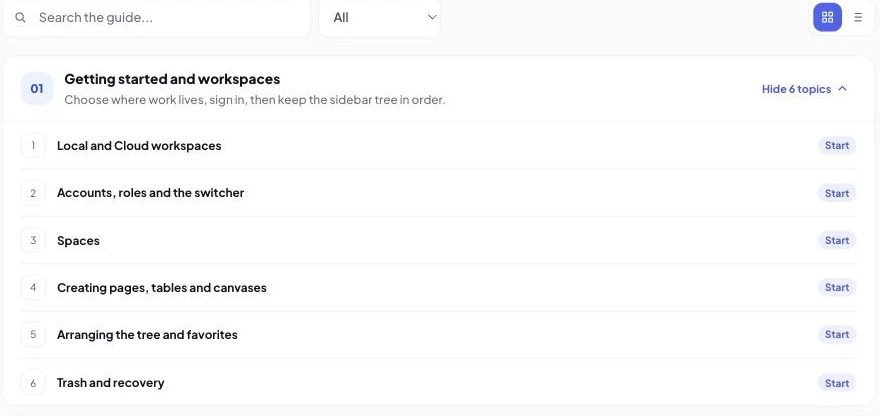The image size is (880, 416).
Task: Select the 01 section number badge
Action: (37, 89)
